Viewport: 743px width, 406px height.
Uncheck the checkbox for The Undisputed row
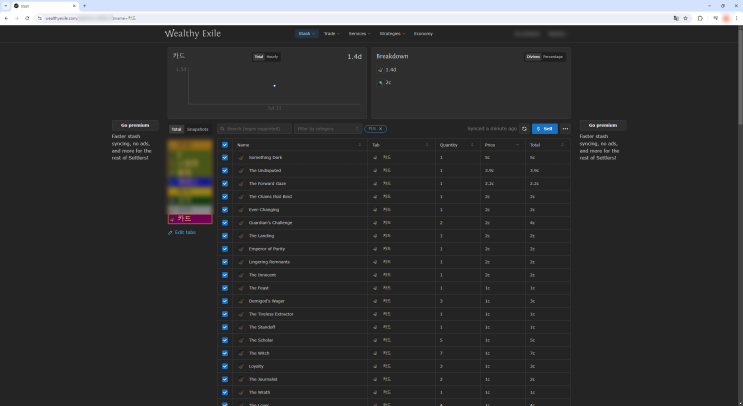coord(225,171)
